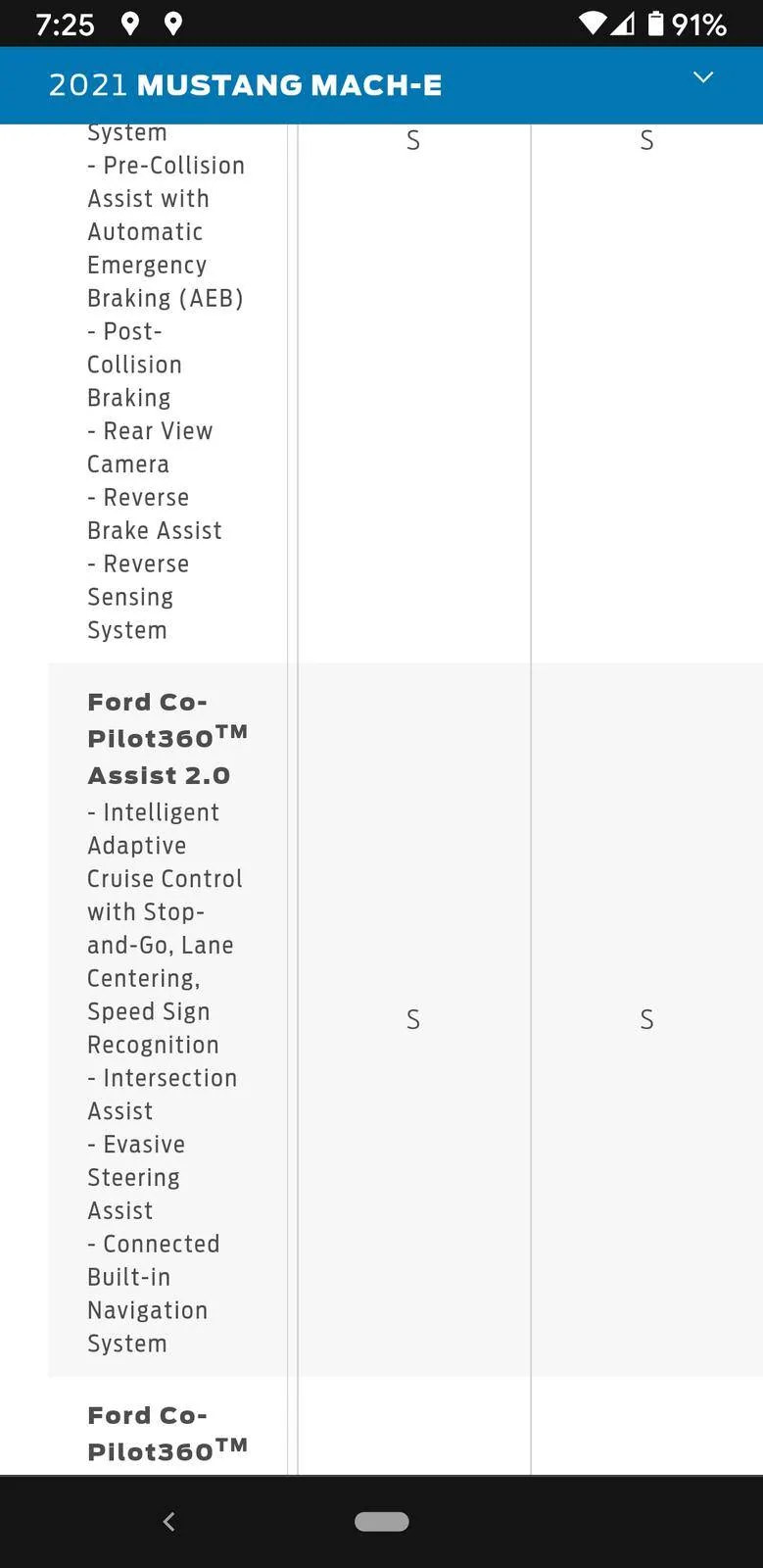The width and height of the screenshot is (763, 1568).
Task: Tap the Wi-Fi signal icon
Action: (x=592, y=24)
